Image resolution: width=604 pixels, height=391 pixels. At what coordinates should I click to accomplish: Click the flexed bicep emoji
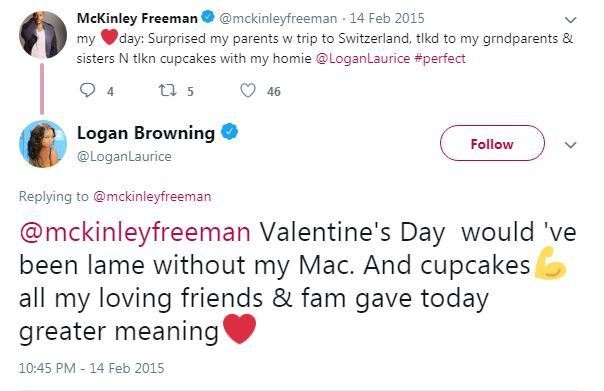click(x=550, y=263)
